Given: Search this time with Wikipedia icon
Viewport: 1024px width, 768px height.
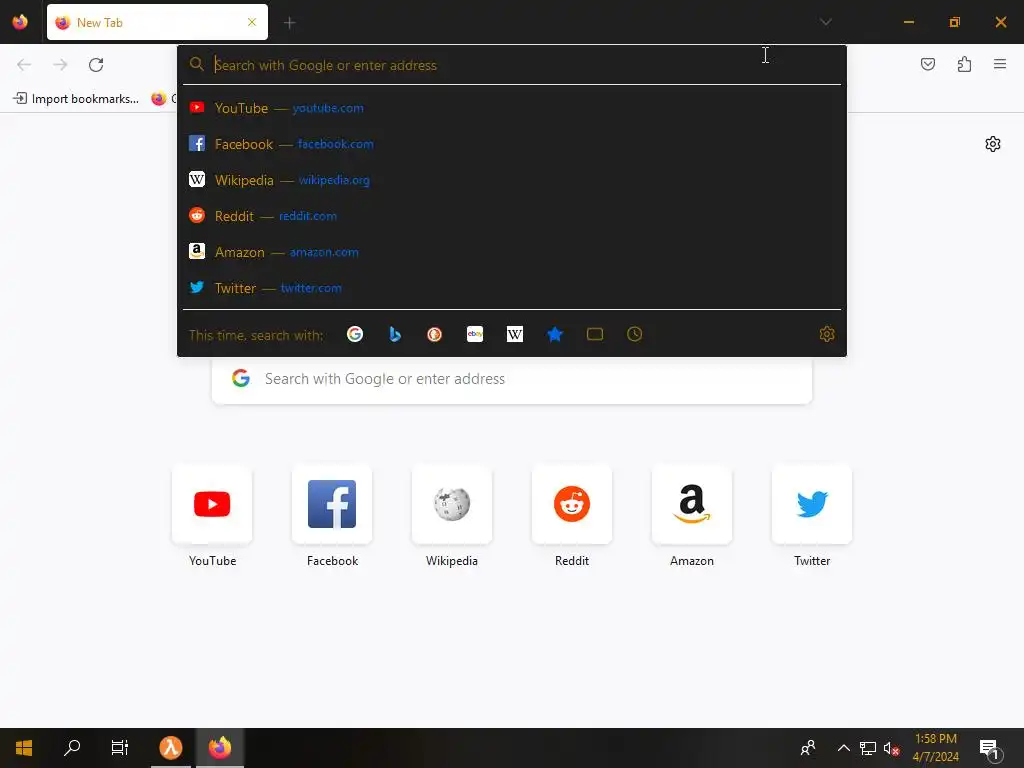Looking at the screenshot, I should 515,334.
